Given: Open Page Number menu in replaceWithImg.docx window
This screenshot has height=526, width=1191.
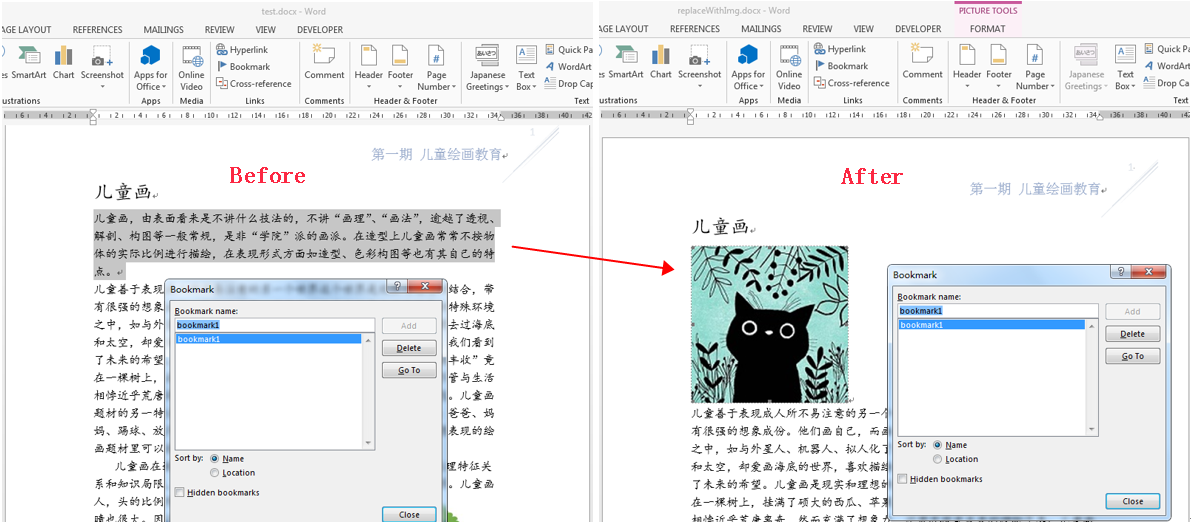Looking at the screenshot, I should coord(1035,68).
